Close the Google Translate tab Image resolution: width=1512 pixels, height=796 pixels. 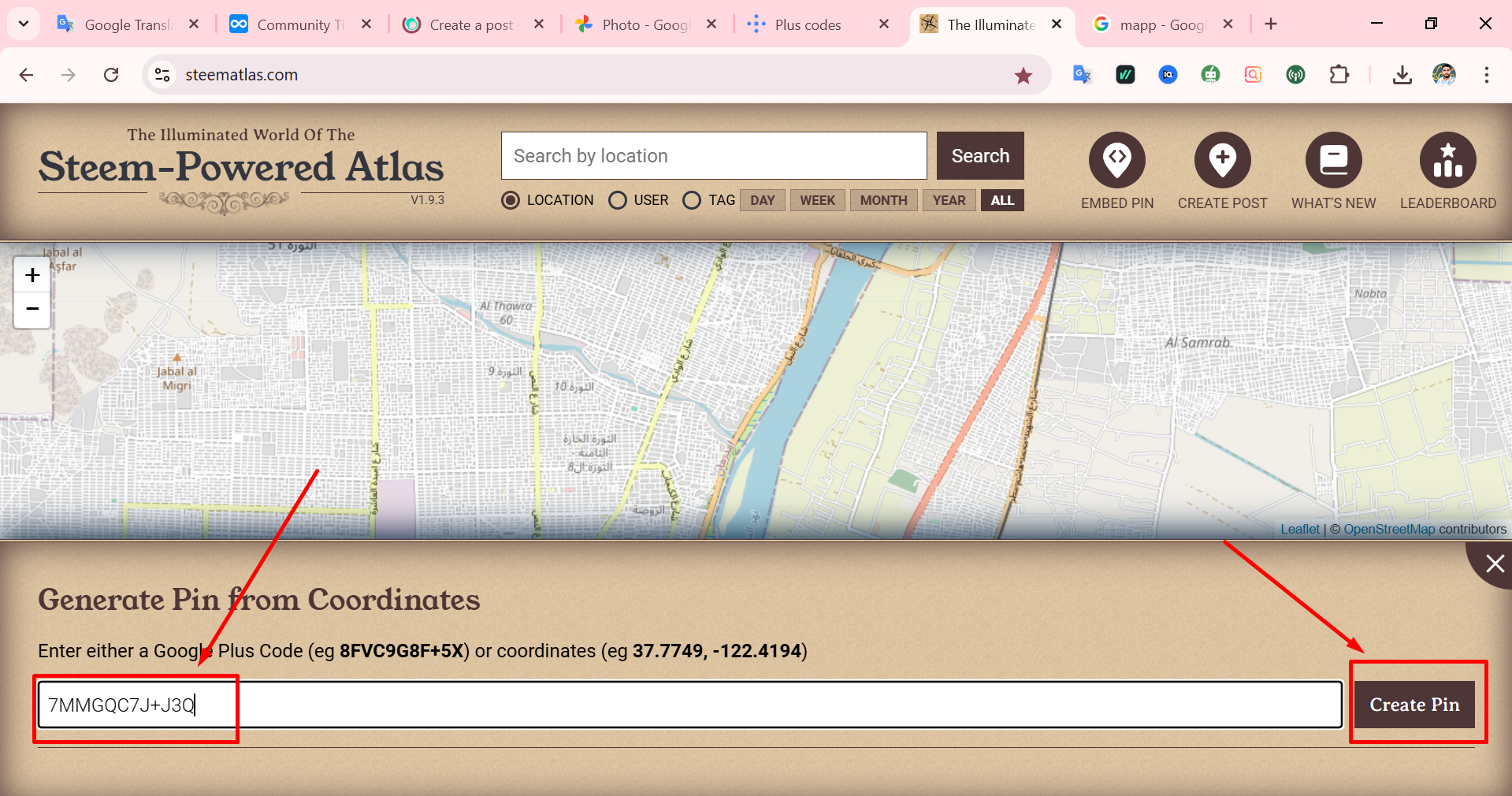(194, 24)
